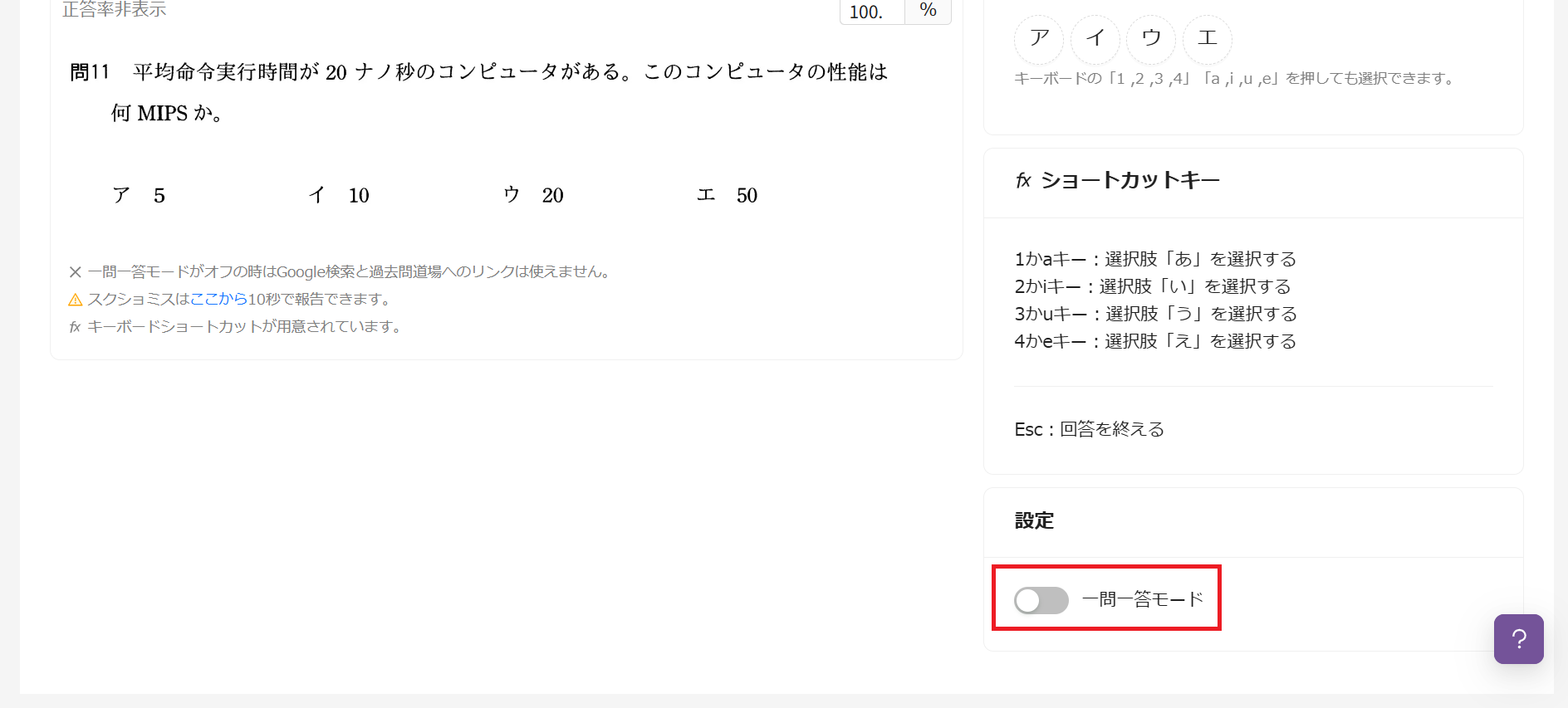Viewport: 1568px width, 708px height.
Task: Toggle the 一問一答モード switch
Action: coord(1041,600)
